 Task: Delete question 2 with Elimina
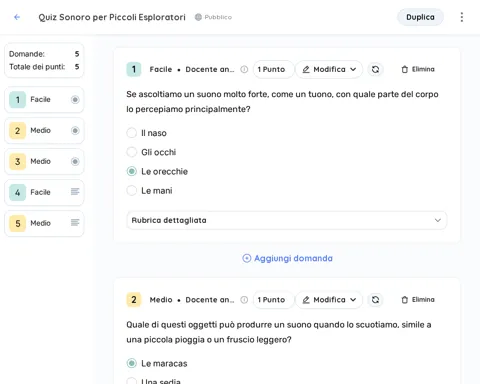tap(418, 300)
